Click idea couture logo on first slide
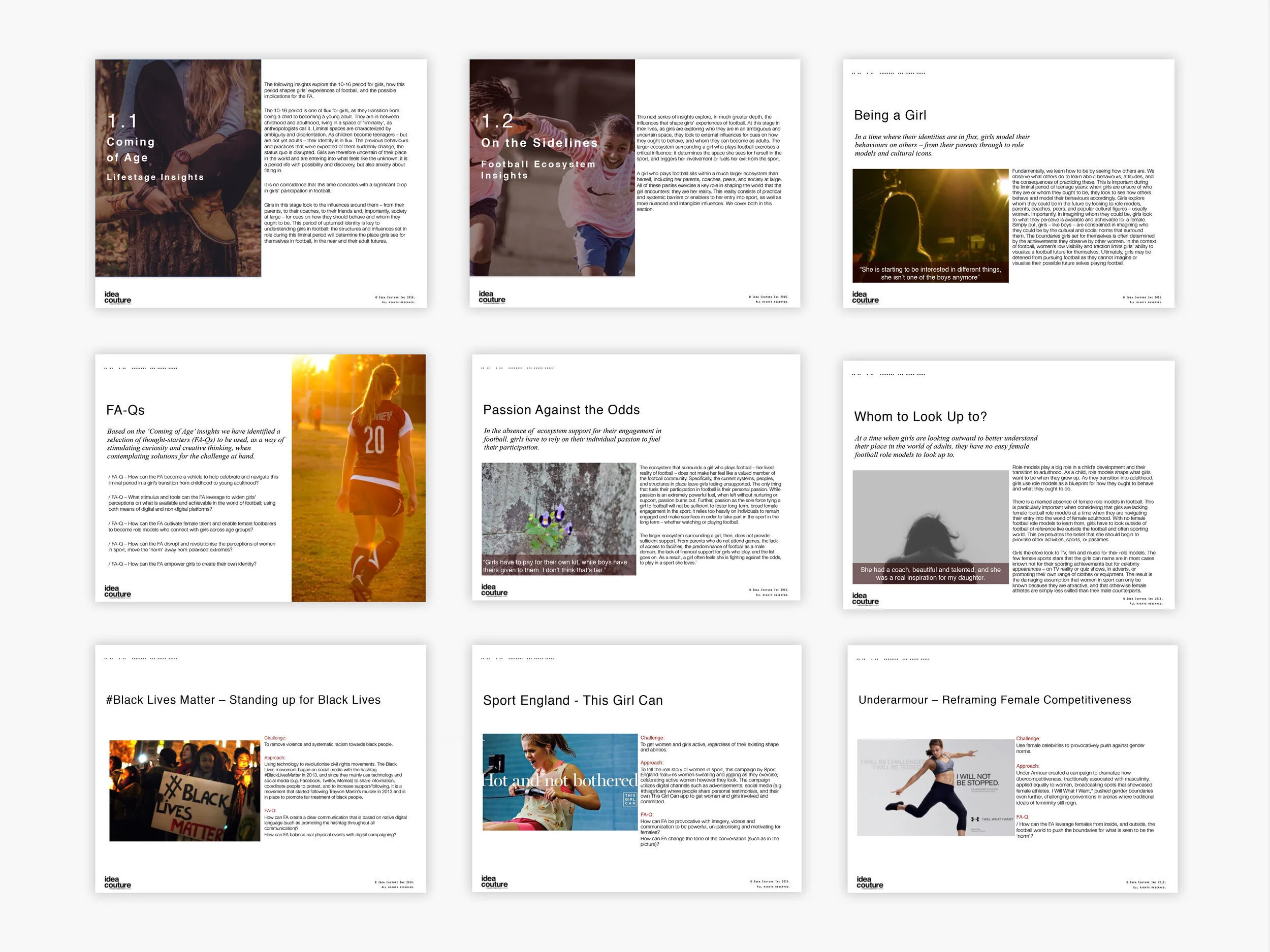The width and height of the screenshot is (1270, 952). pyautogui.click(x=117, y=297)
